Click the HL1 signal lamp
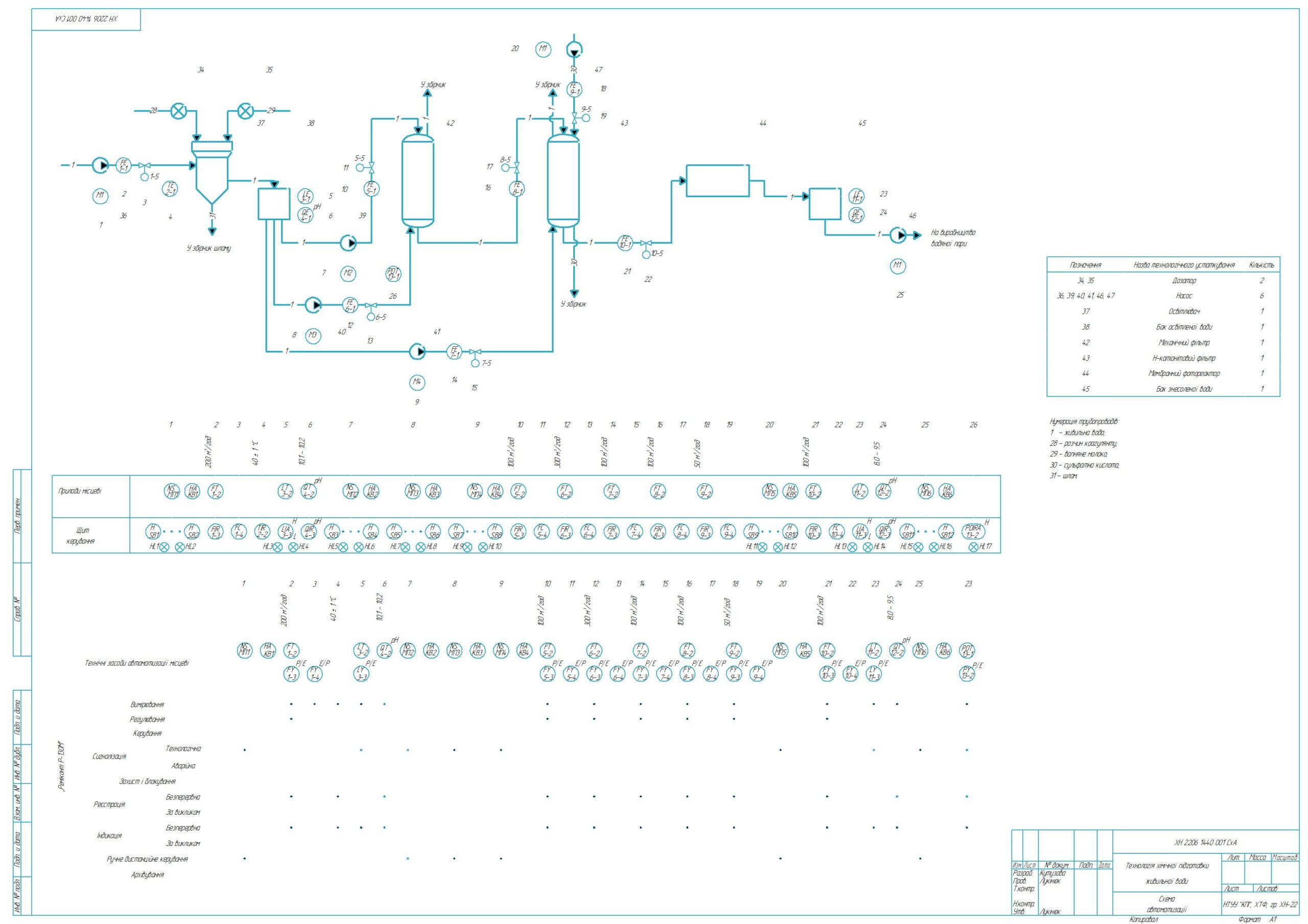This screenshot has height=924, width=1308. coord(165,547)
